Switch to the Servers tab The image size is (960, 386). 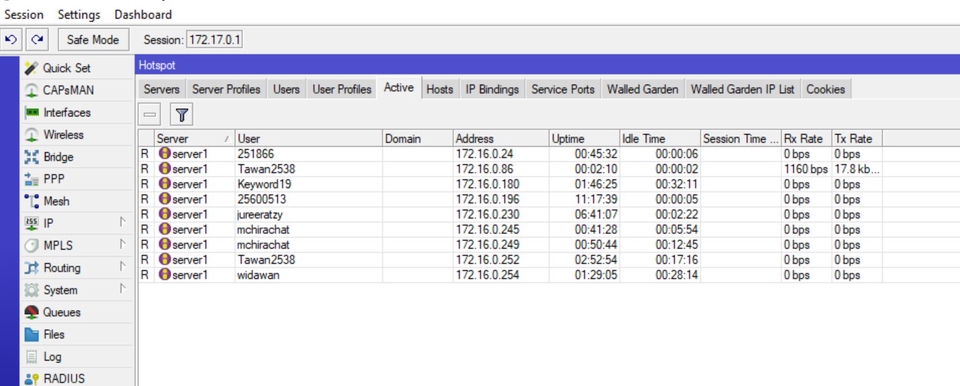(x=162, y=89)
